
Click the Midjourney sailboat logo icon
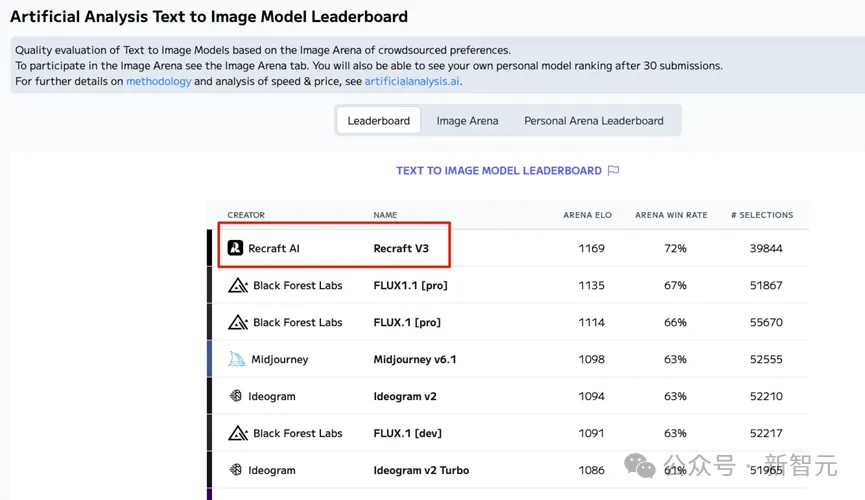pos(237,359)
